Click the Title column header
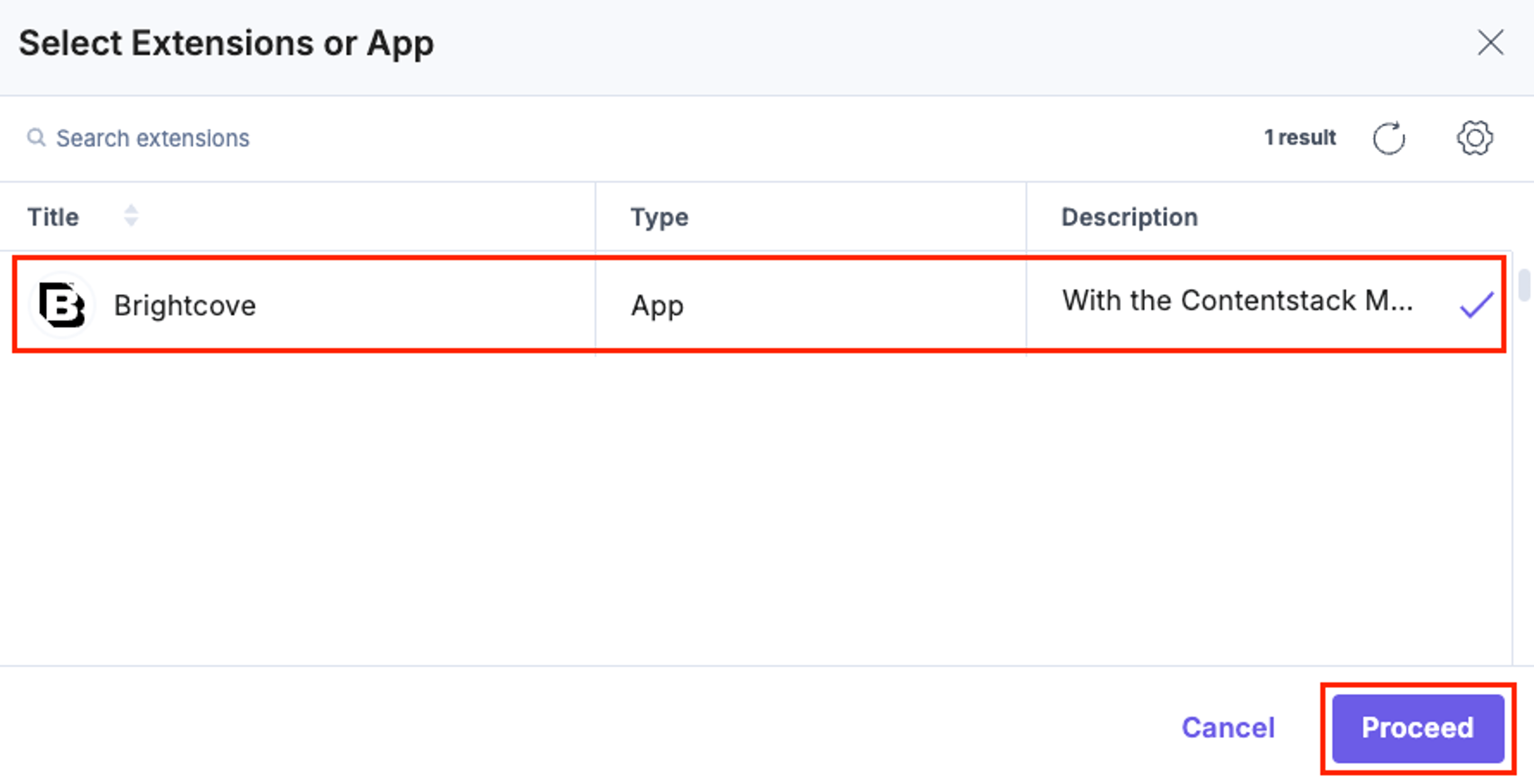 (53, 217)
